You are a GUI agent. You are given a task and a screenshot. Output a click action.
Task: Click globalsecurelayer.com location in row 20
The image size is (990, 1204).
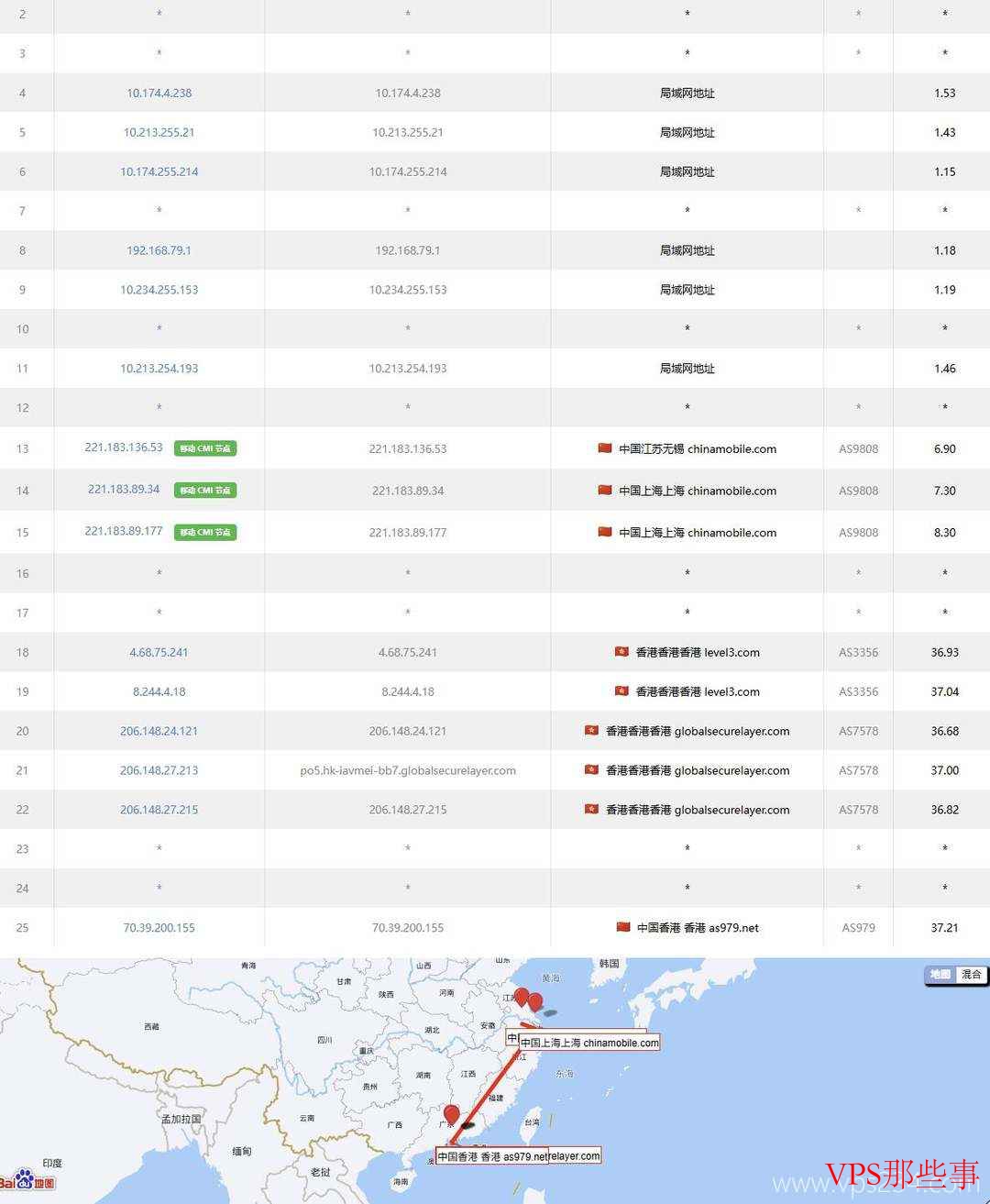click(698, 732)
